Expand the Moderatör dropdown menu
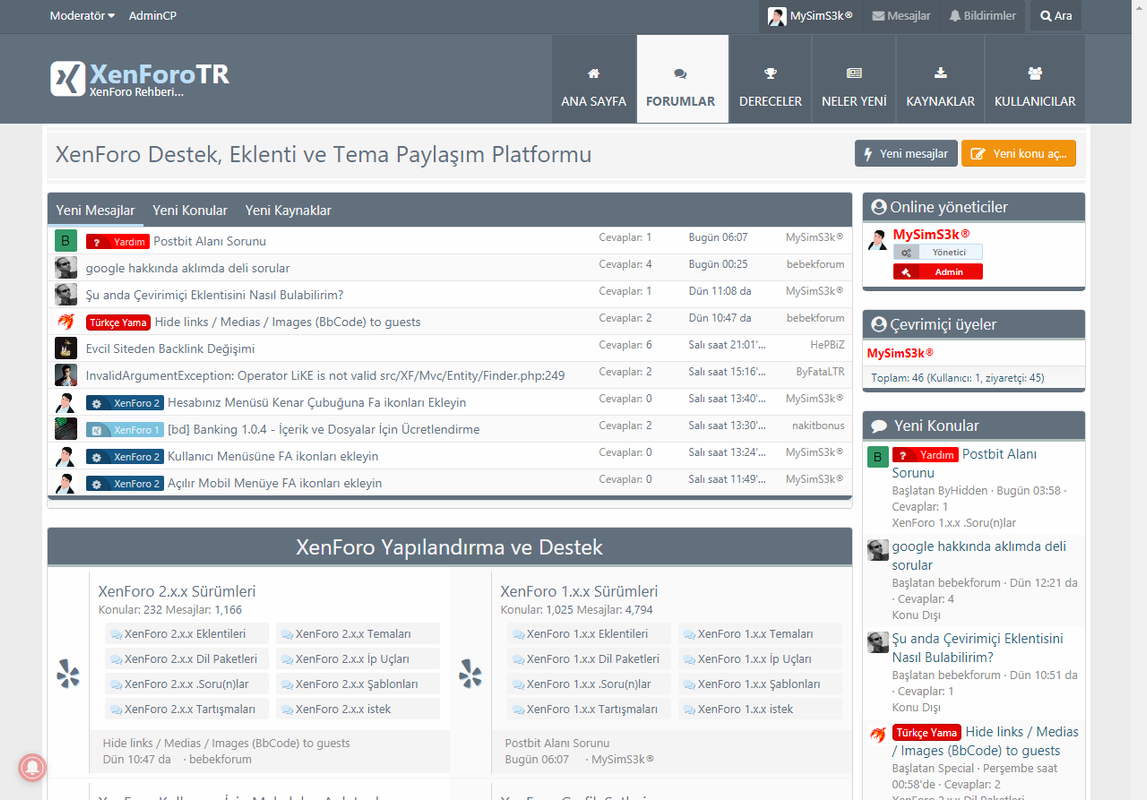The image size is (1147, 800). pyautogui.click(x=82, y=16)
